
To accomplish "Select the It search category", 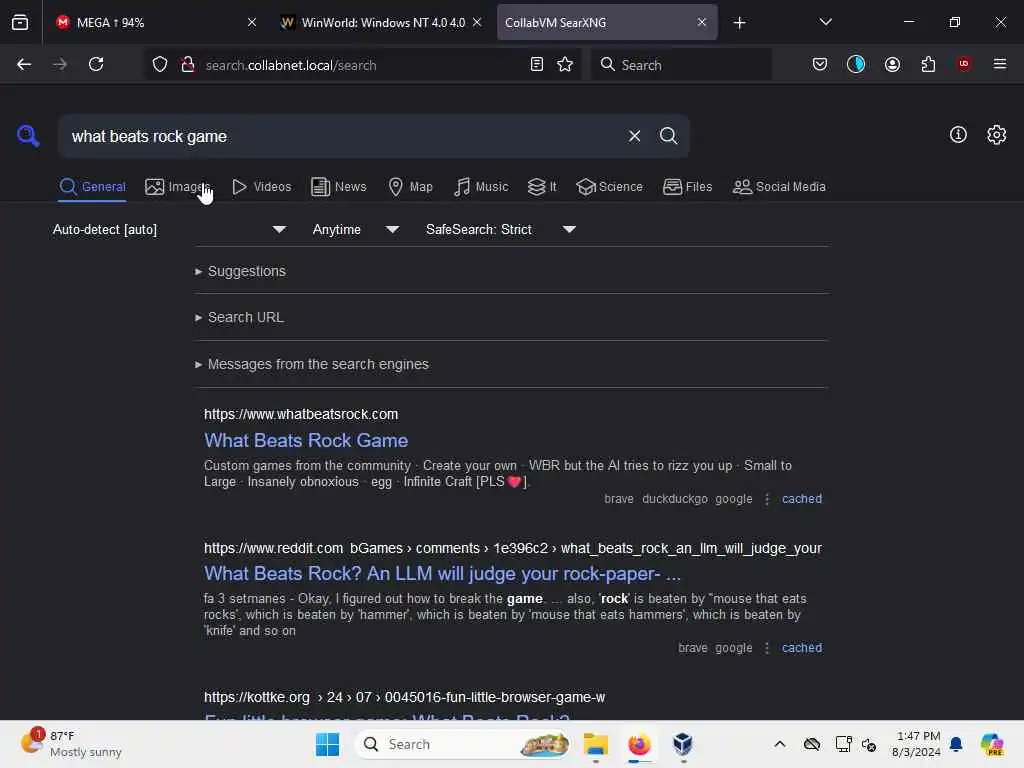I will [542, 187].
